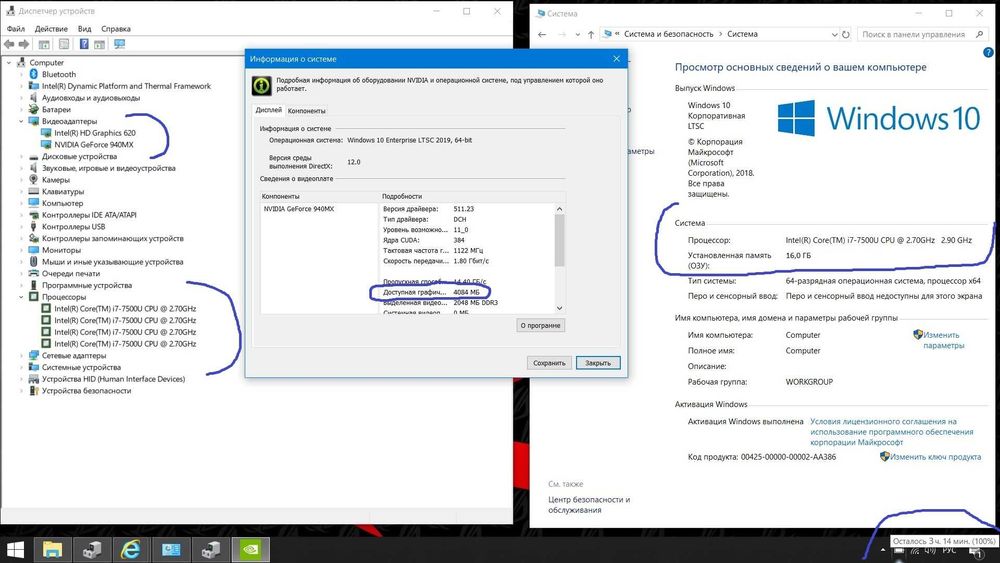
Task: Go back in System window navigation
Action: pyautogui.click(x=542, y=34)
